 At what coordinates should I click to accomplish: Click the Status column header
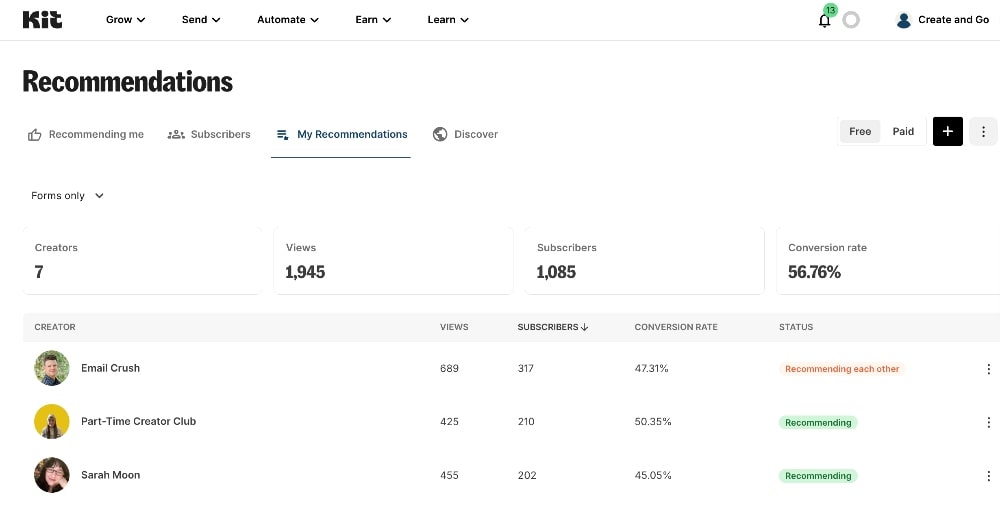[796, 327]
